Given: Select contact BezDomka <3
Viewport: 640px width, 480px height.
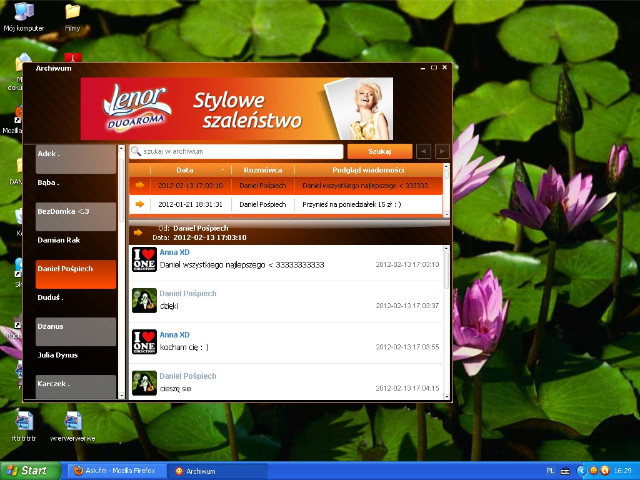Looking at the screenshot, I should coord(76,216).
